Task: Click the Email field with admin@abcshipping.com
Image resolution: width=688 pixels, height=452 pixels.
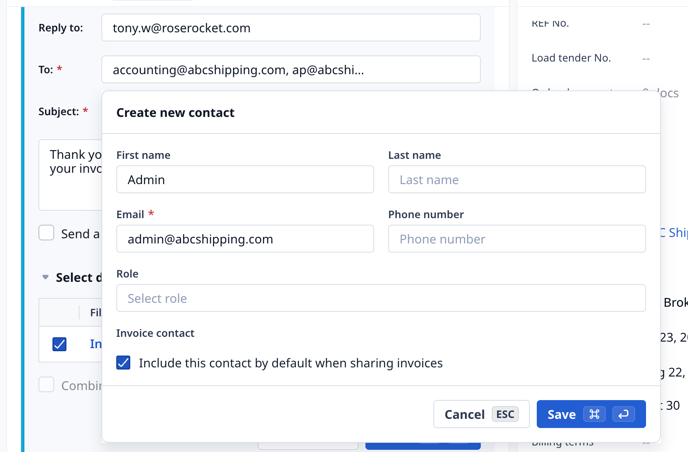Action: 245,239
